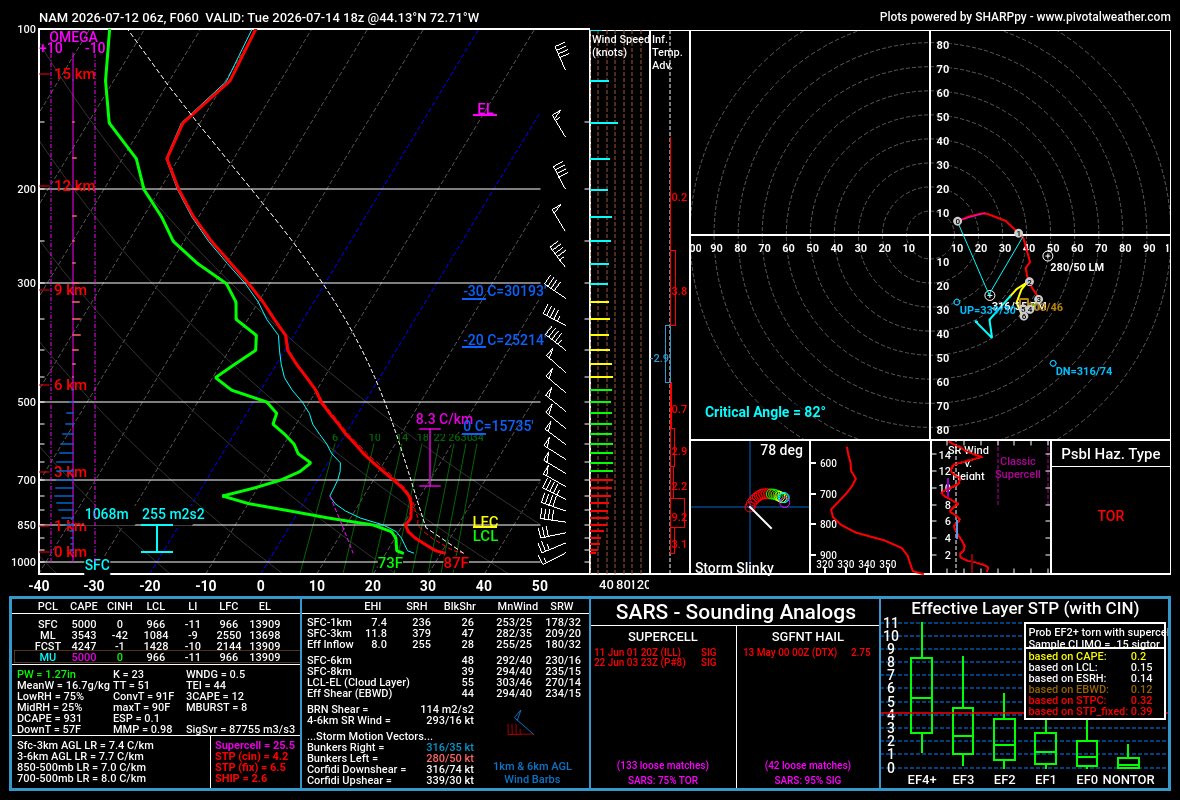The image size is (1180, 800).
Task: Click the SHIP = 2.6 value
Action: (x=242, y=778)
